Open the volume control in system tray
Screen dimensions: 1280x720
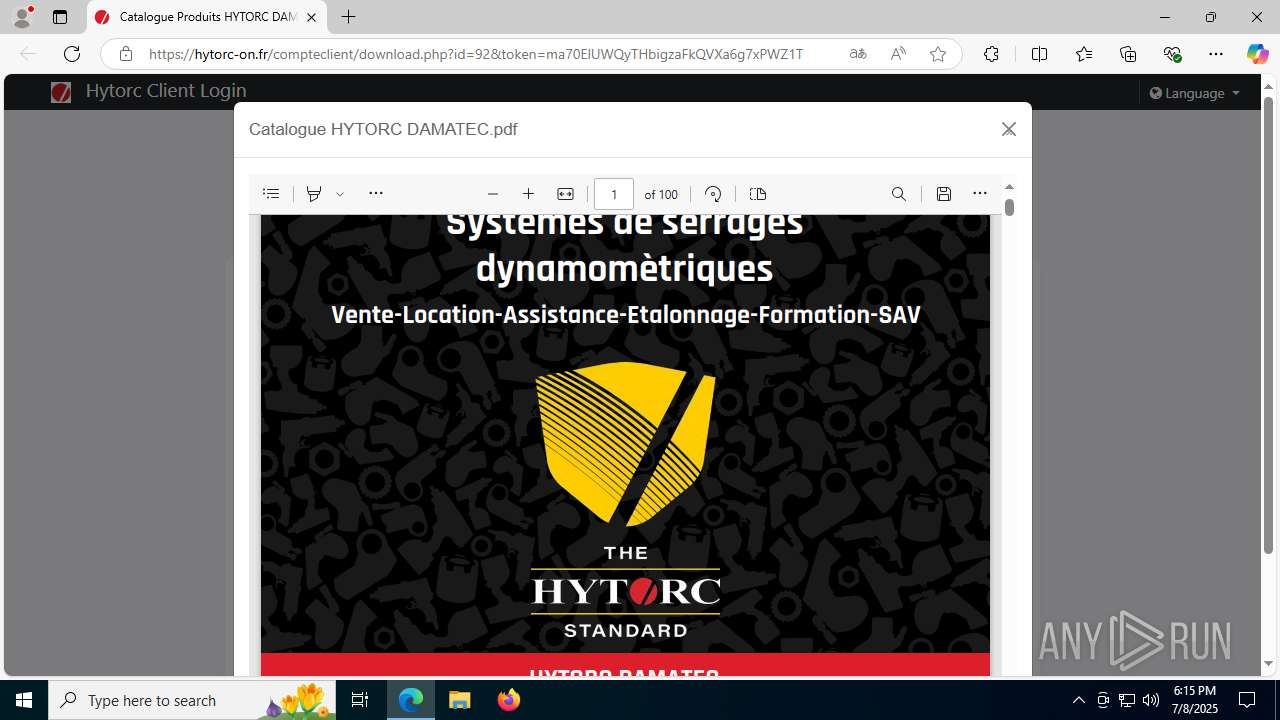point(1151,700)
